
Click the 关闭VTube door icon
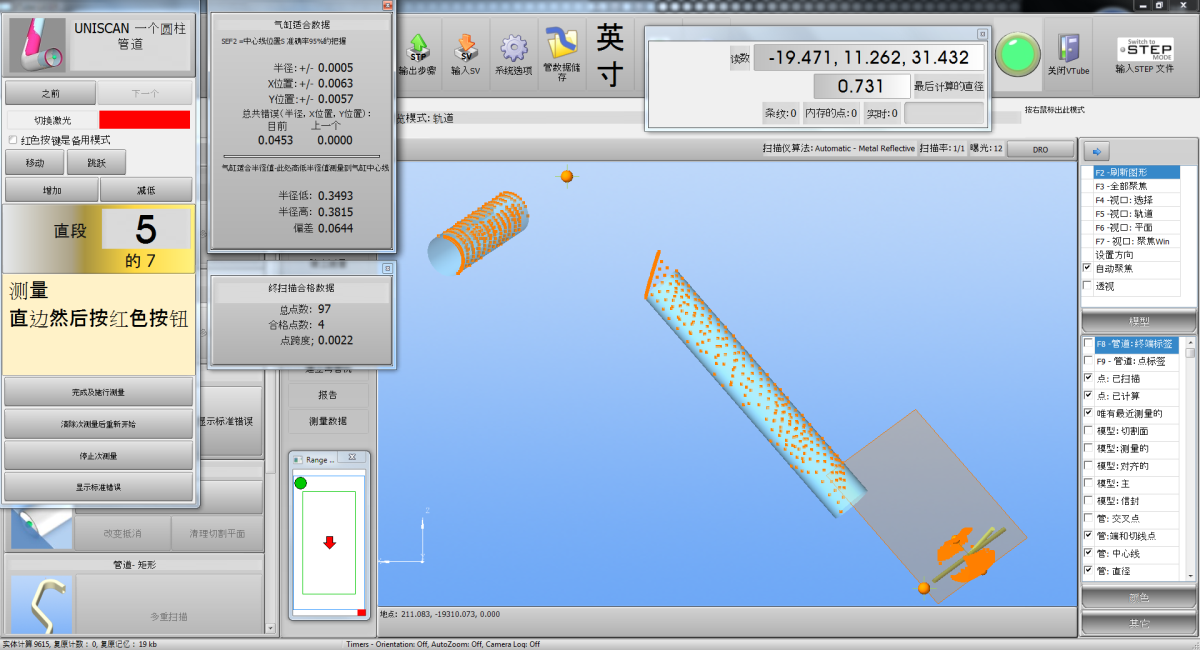tap(1068, 47)
